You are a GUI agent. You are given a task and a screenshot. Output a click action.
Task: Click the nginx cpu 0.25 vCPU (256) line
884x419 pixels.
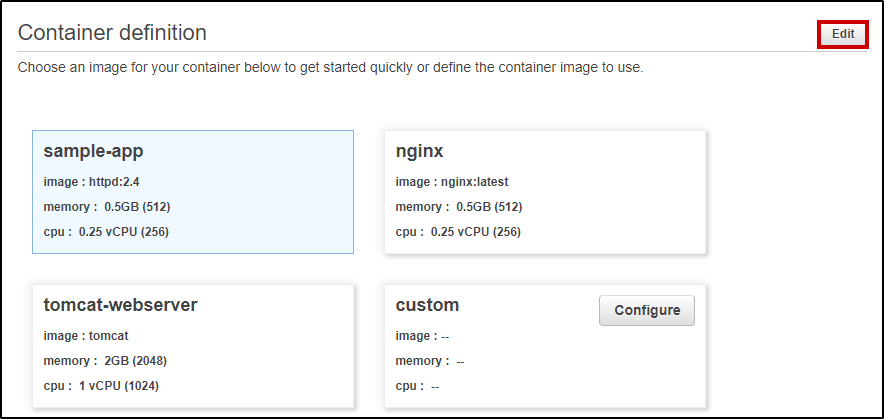(x=458, y=232)
